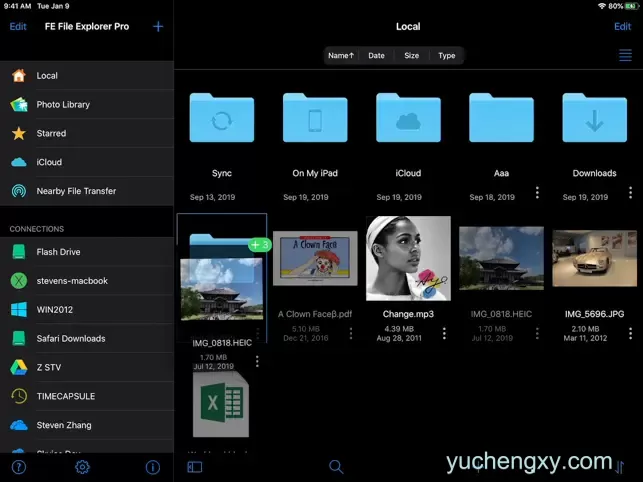Click the 'Change.mp3' file name
The height and width of the screenshot is (482, 643).
coord(408,314)
